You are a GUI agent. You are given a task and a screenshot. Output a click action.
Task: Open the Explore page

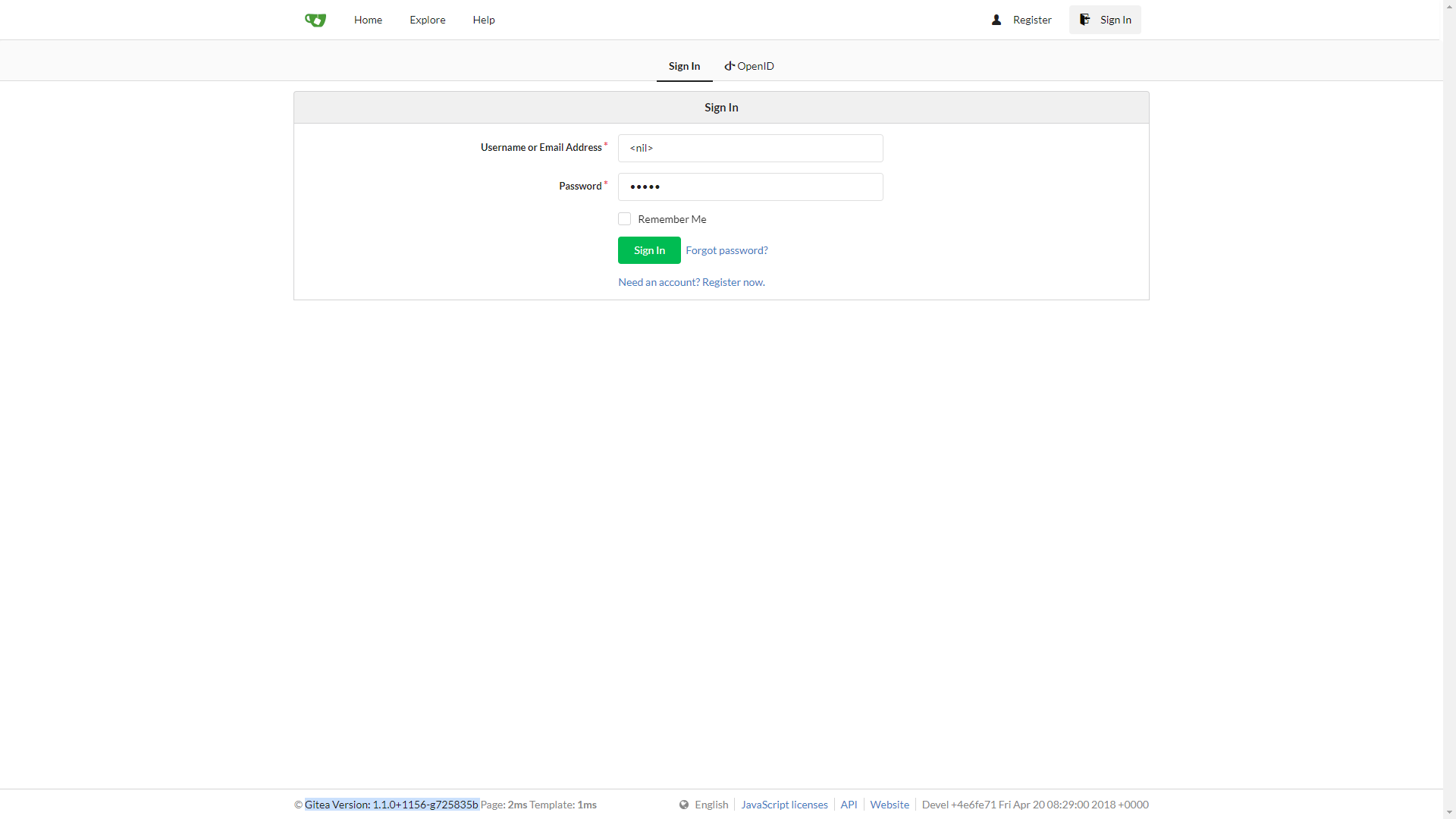click(427, 20)
